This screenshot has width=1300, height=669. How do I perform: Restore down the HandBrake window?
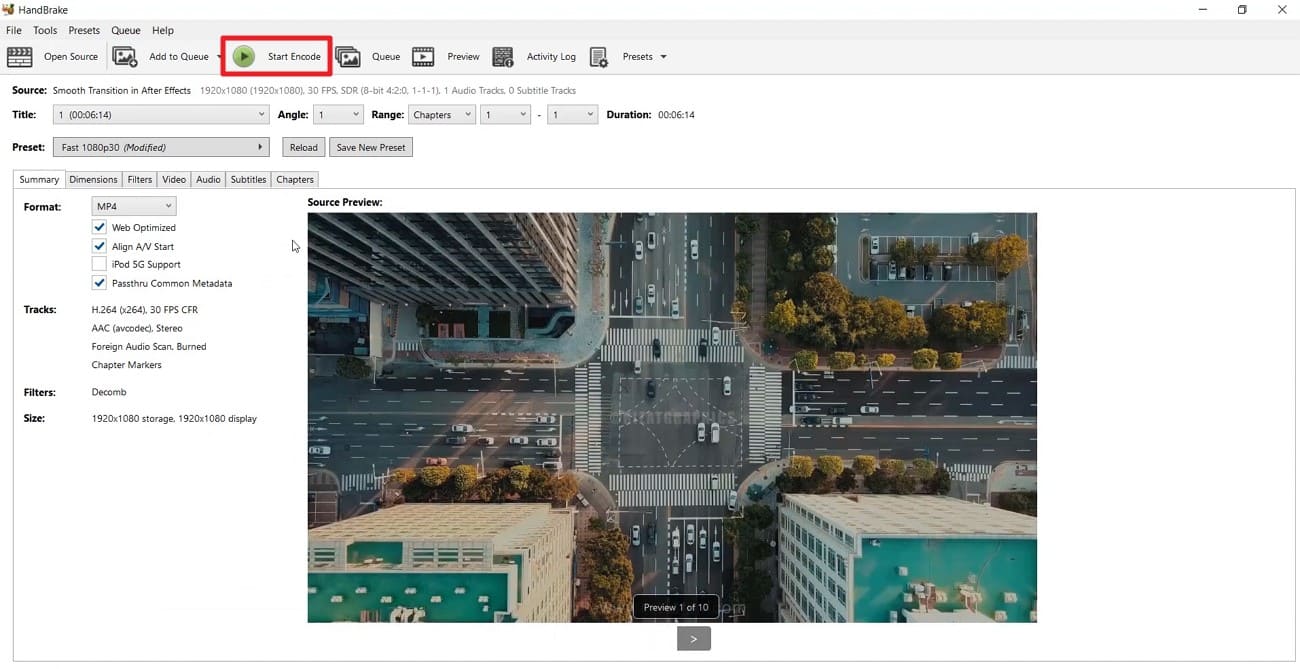click(x=1242, y=10)
